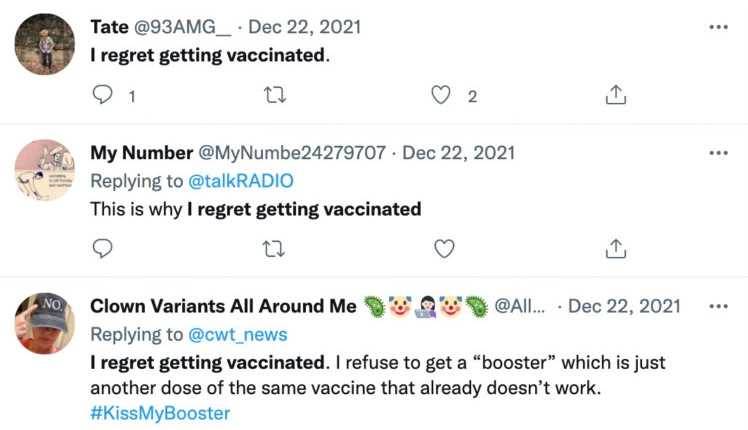Share Tate's tweet
This screenshot has height=430, width=748.
click(616, 95)
